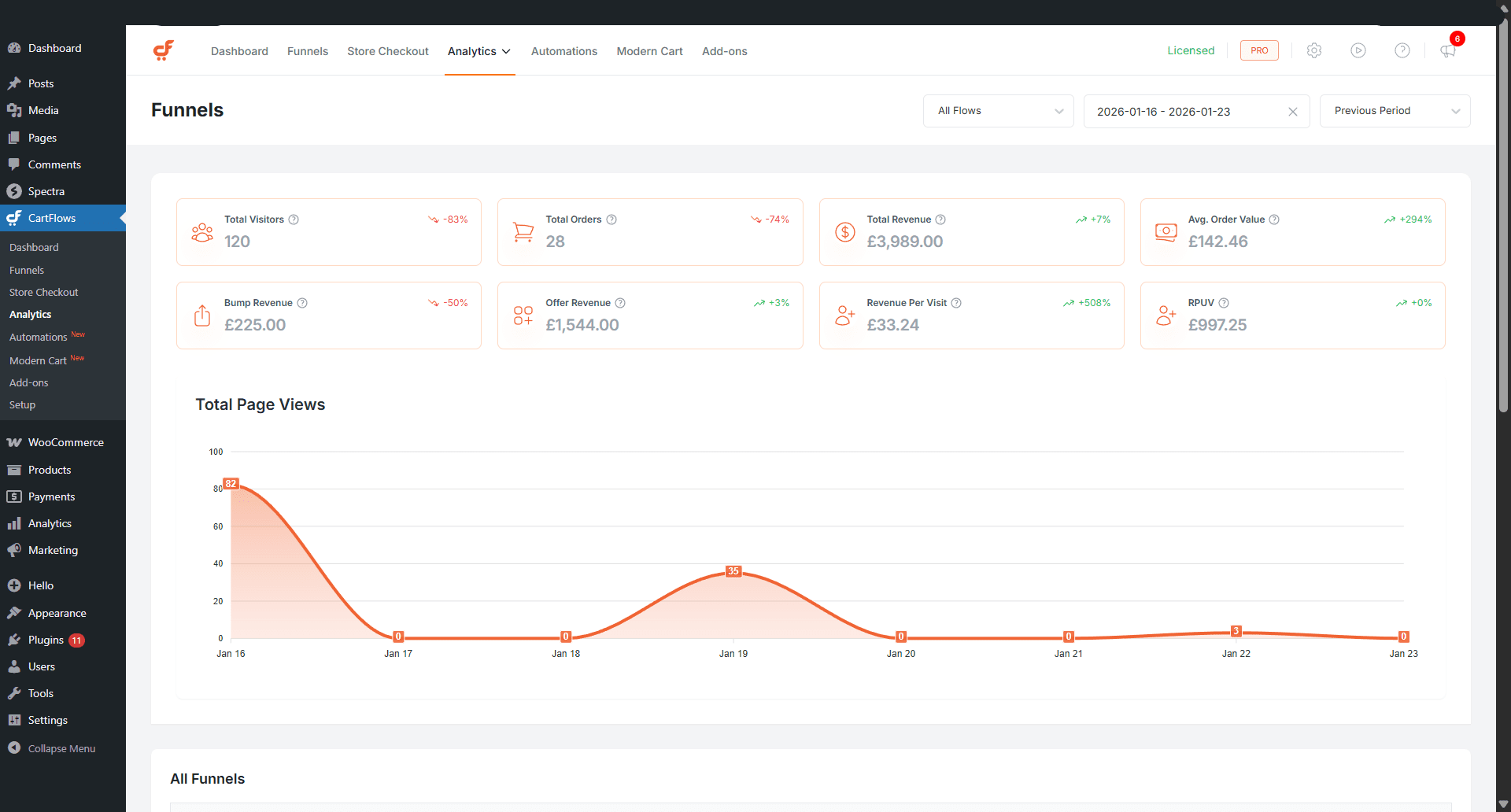This screenshot has height=812, width=1511.
Task: Go to Dashboard top navigation tab
Action: coord(239,51)
